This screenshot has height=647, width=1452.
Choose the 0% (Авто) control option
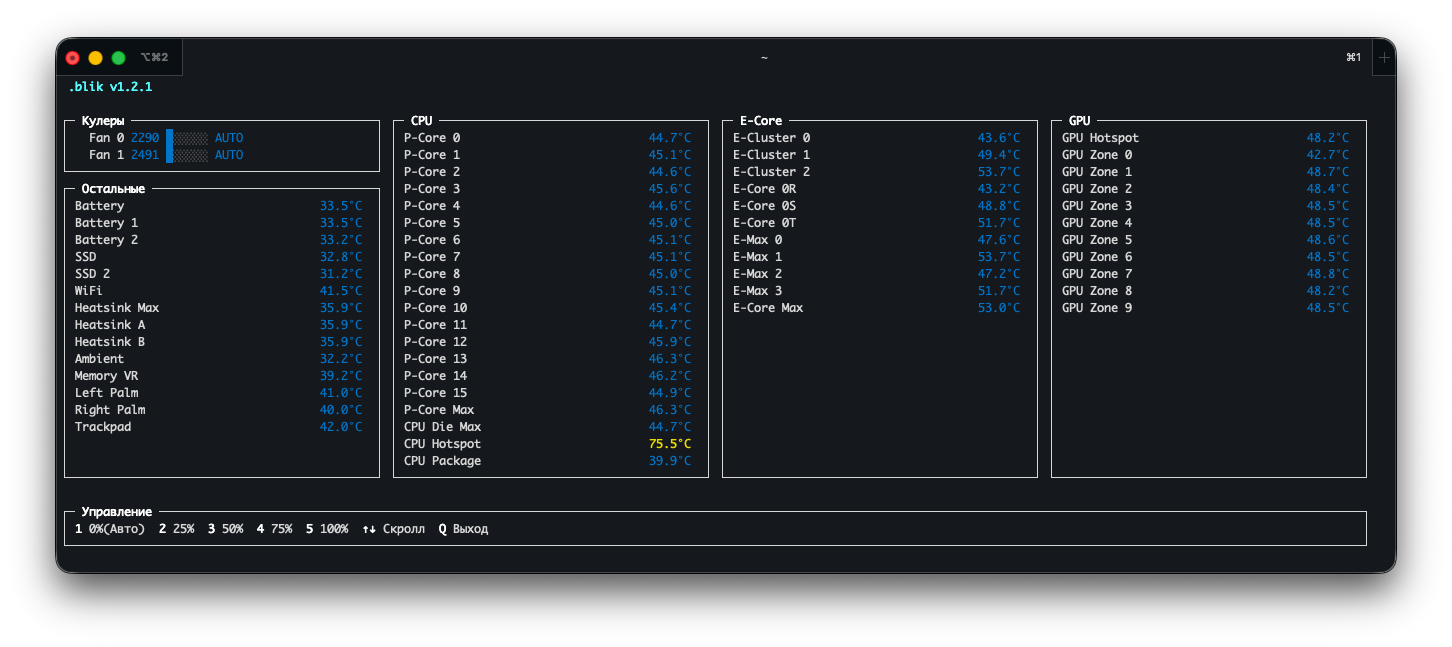click(x=110, y=529)
